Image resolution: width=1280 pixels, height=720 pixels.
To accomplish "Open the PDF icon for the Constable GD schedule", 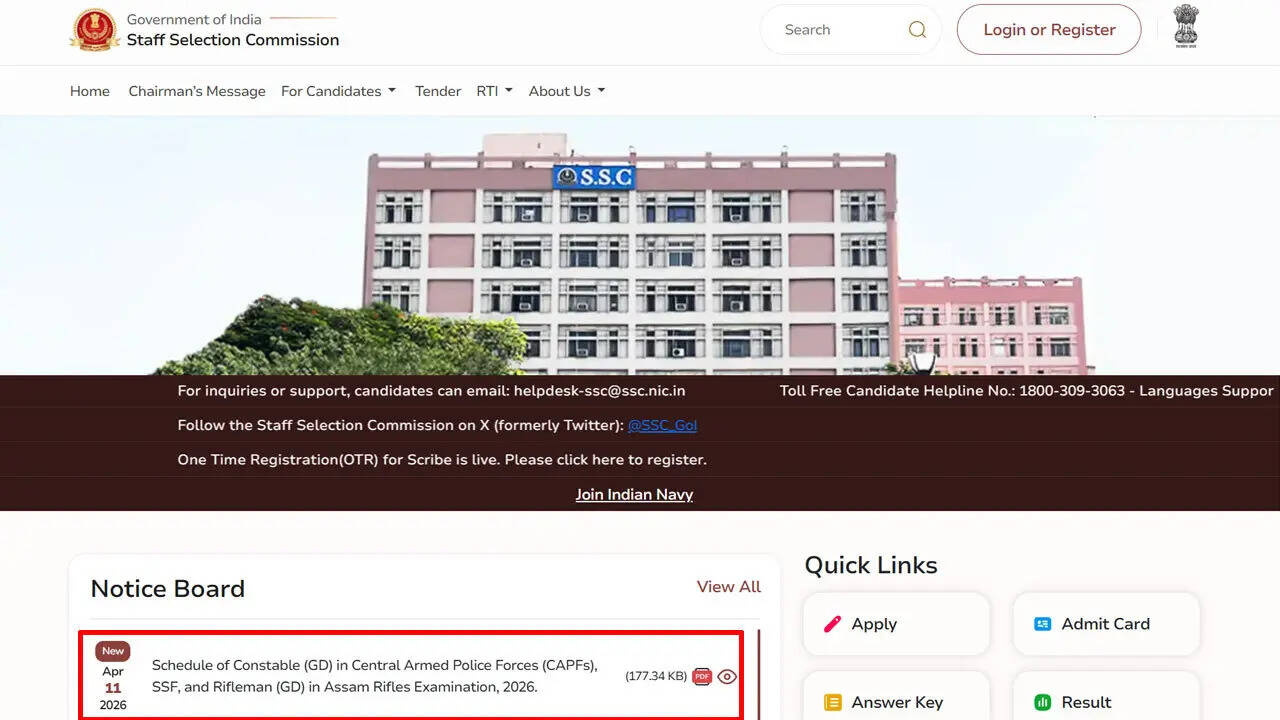I will (702, 676).
